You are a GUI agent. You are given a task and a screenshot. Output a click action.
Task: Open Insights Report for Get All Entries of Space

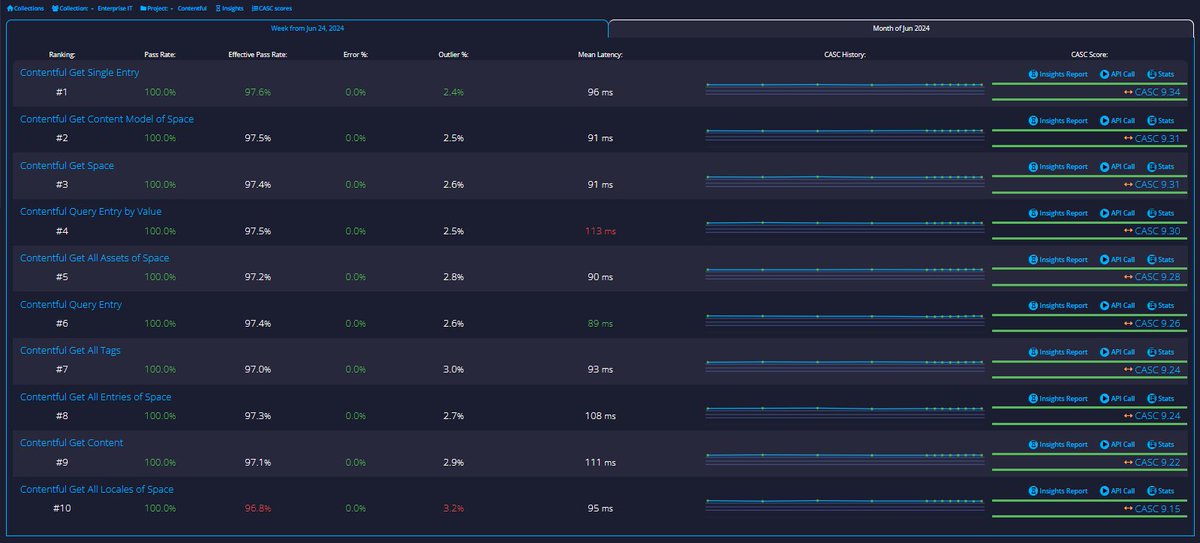(x=1058, y=398)
